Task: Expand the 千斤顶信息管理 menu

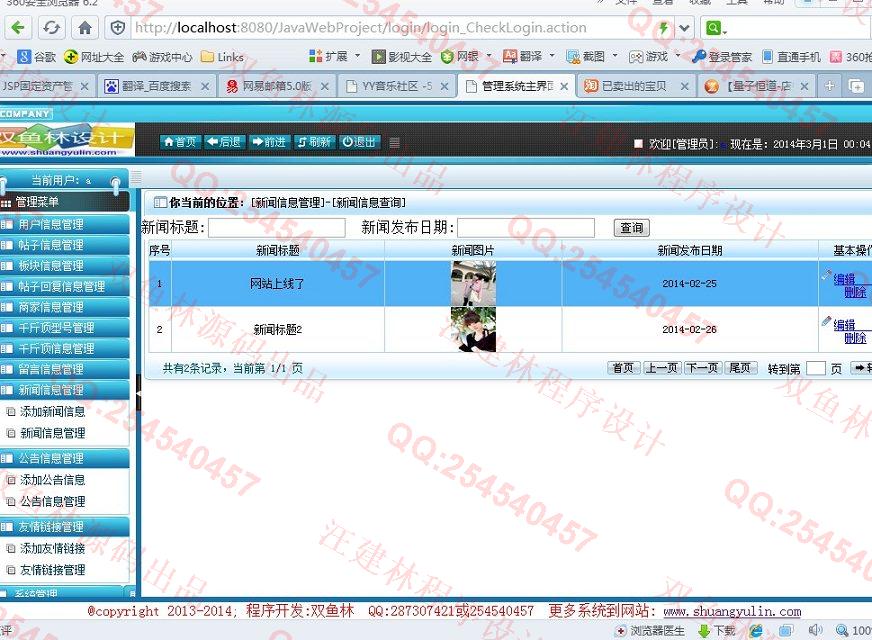Action: click(x=65, y=349)
